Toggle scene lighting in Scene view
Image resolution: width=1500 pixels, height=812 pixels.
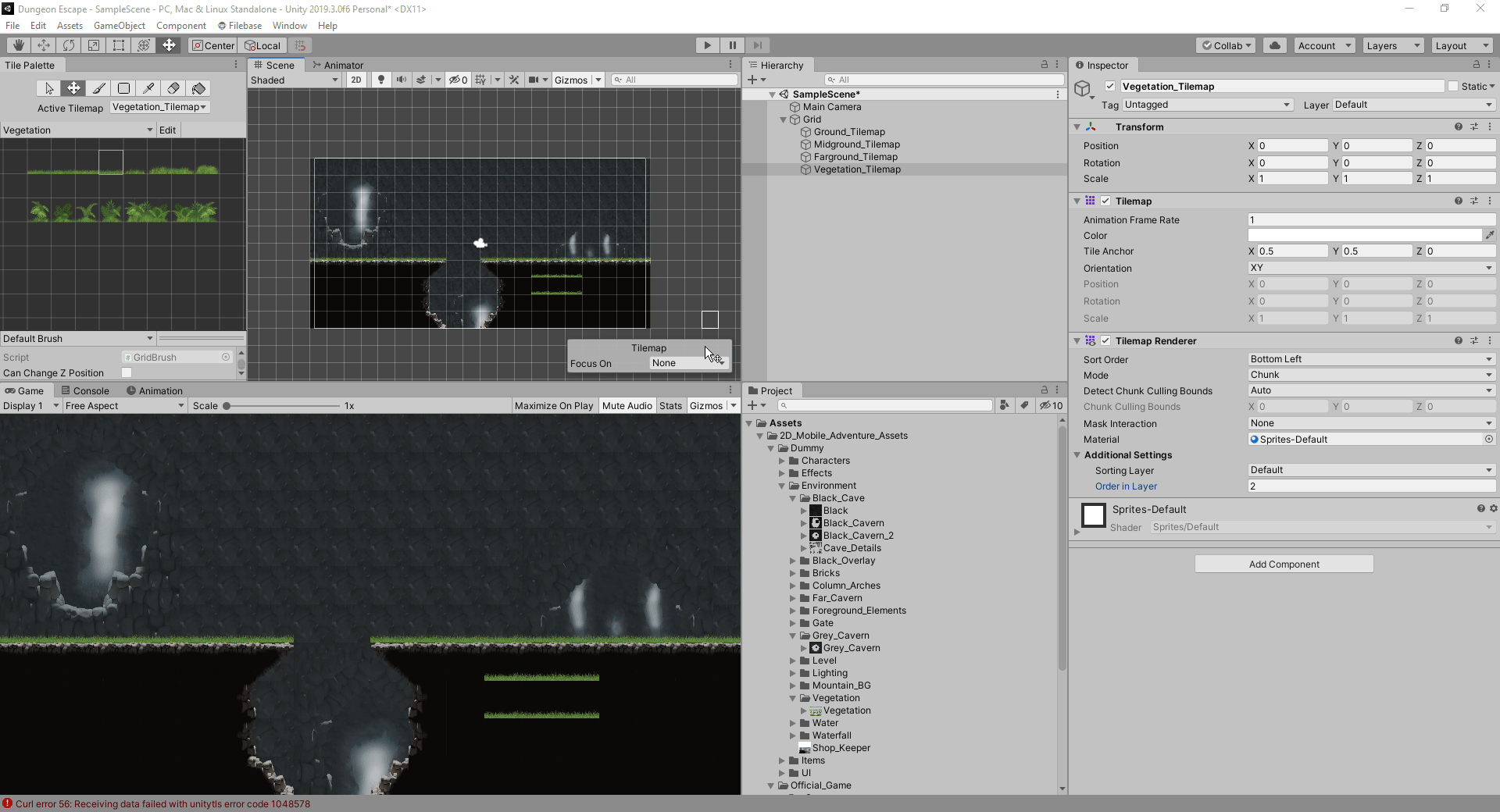pyautogui.click(x=381, y=80)
